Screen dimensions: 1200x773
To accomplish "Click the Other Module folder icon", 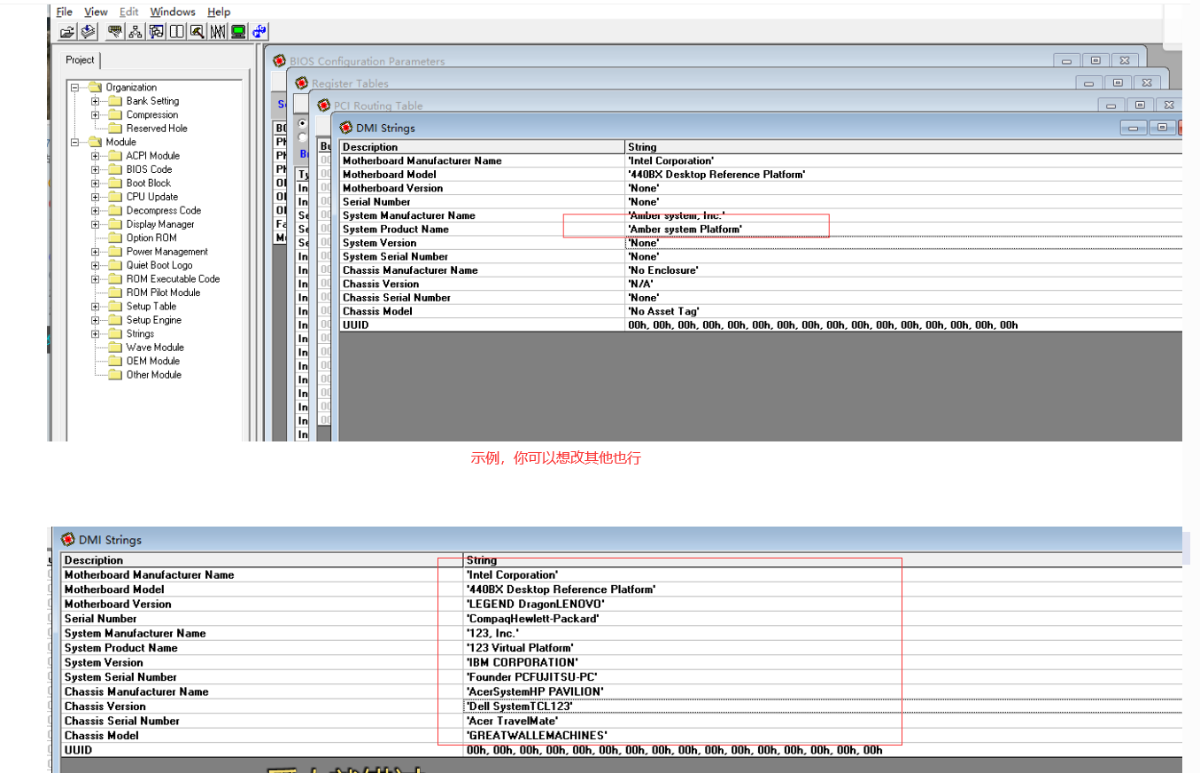I will 115,375.
